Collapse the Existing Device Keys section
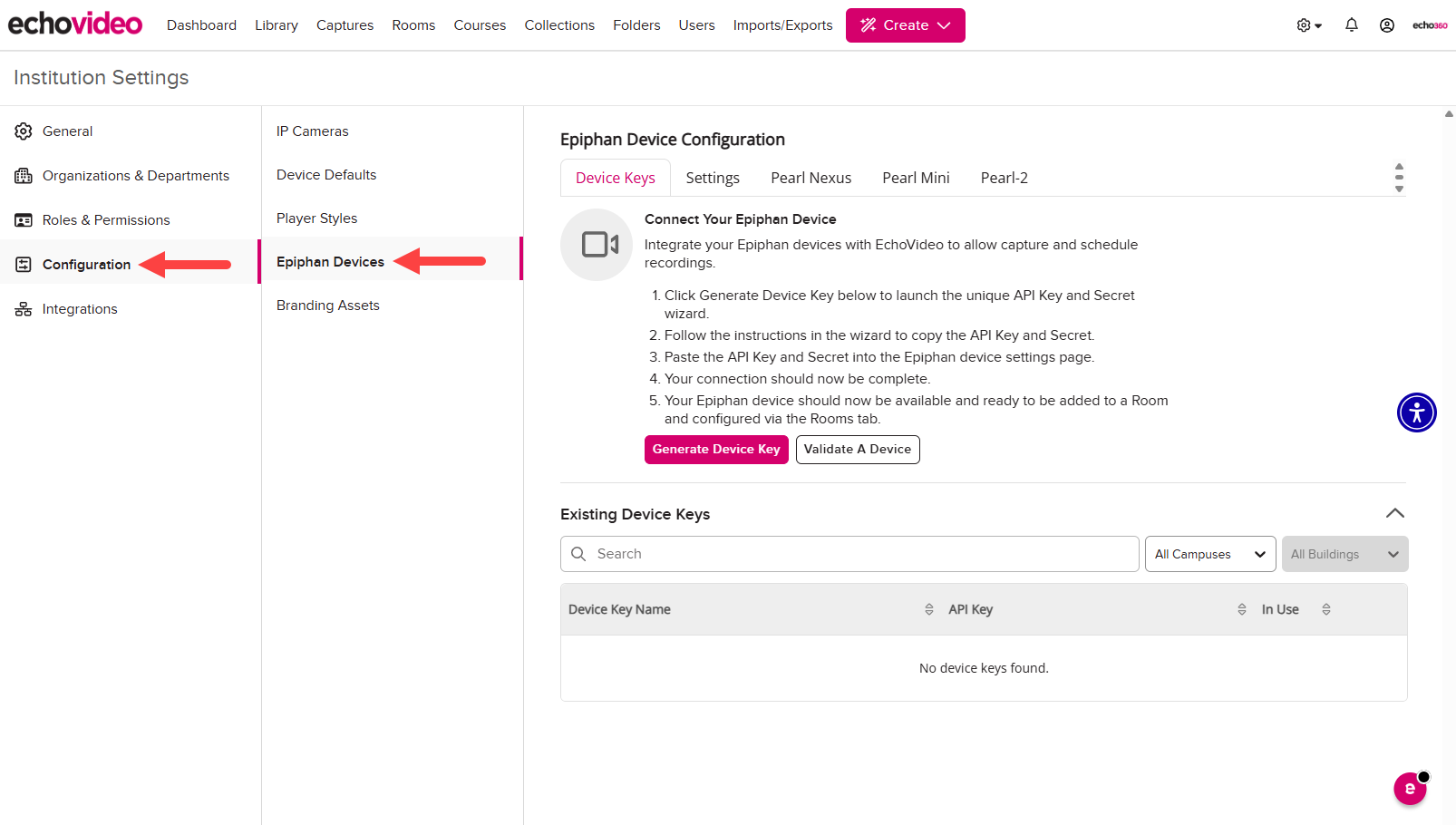This screenshot has height=825, width=1456. pyautogui.click(x=1394, y=513)
